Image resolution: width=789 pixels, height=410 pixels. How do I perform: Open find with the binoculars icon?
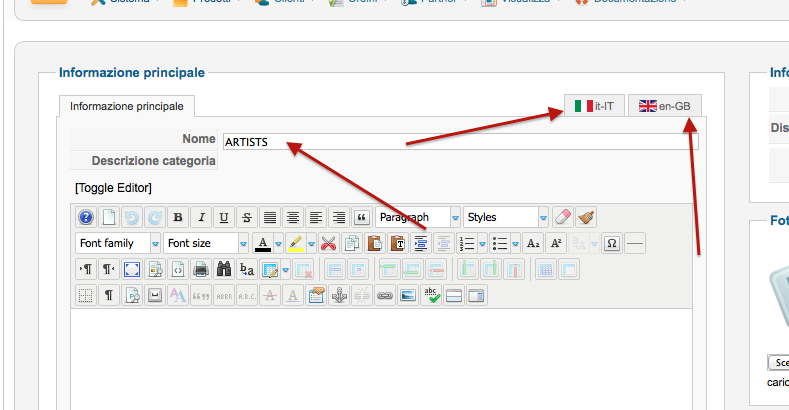[x=223, y=269]
